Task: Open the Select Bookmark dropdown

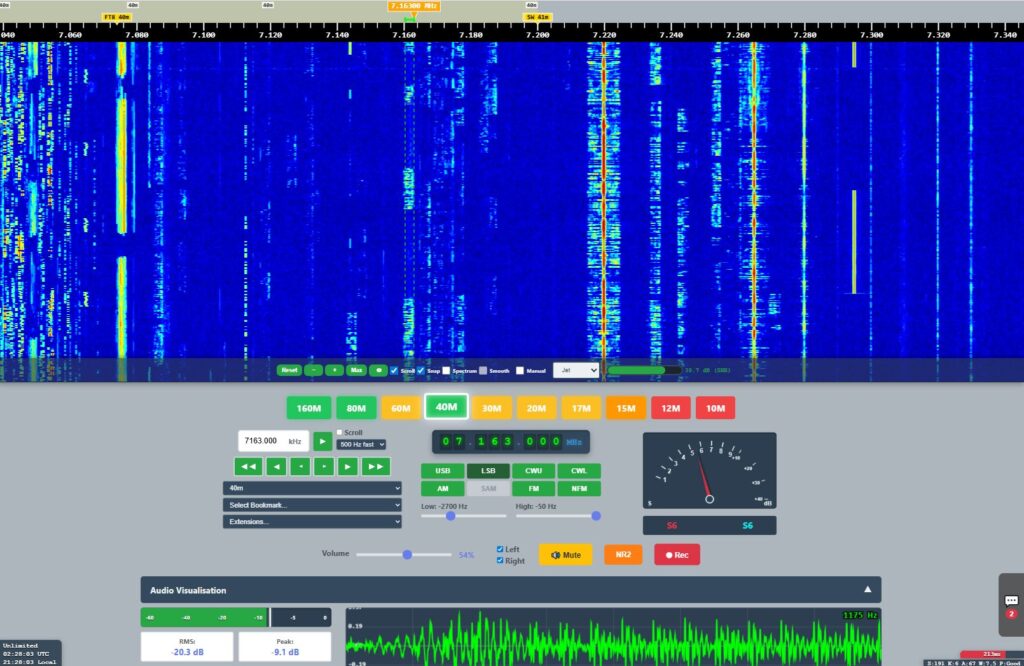Action: [x=312, y=505]
